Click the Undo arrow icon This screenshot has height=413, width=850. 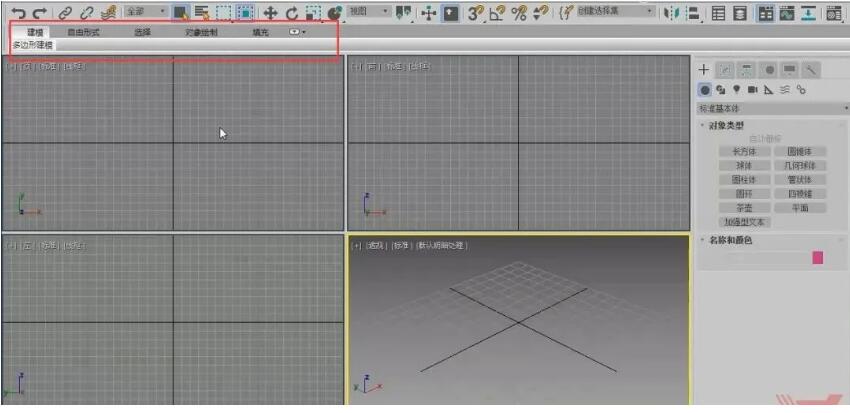tap(17, 13)
